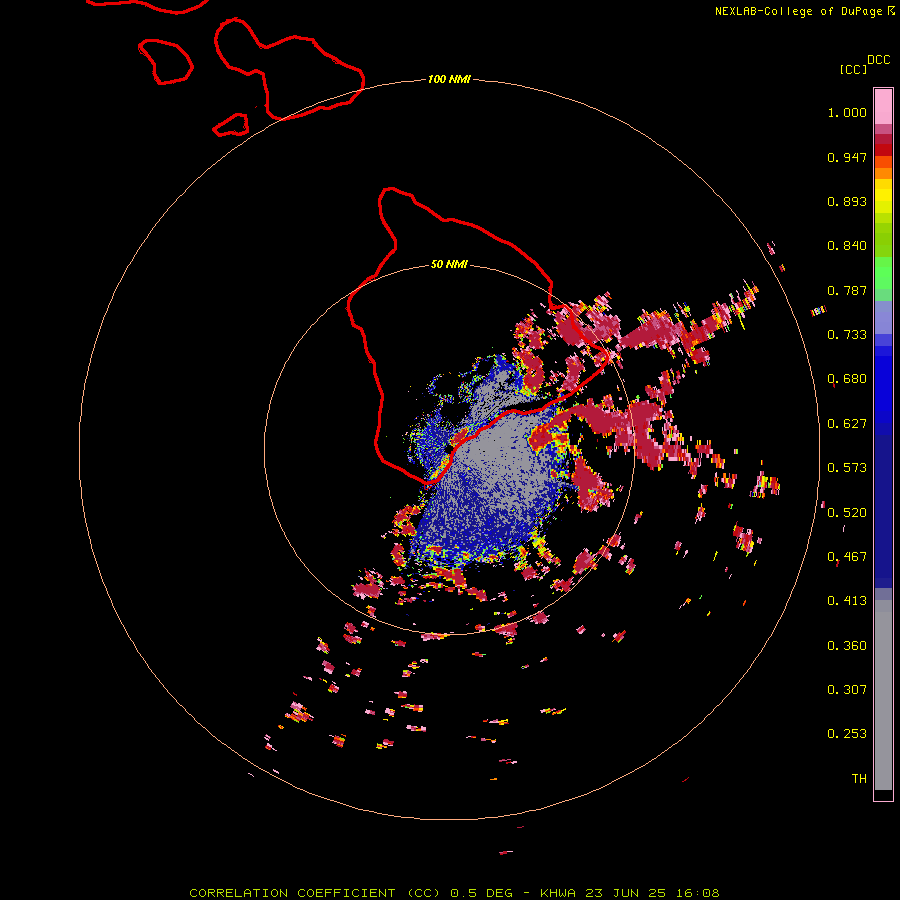Click the 0.787 scale value
This screenshot has height=900, width=900.
[x=847, y=290]
